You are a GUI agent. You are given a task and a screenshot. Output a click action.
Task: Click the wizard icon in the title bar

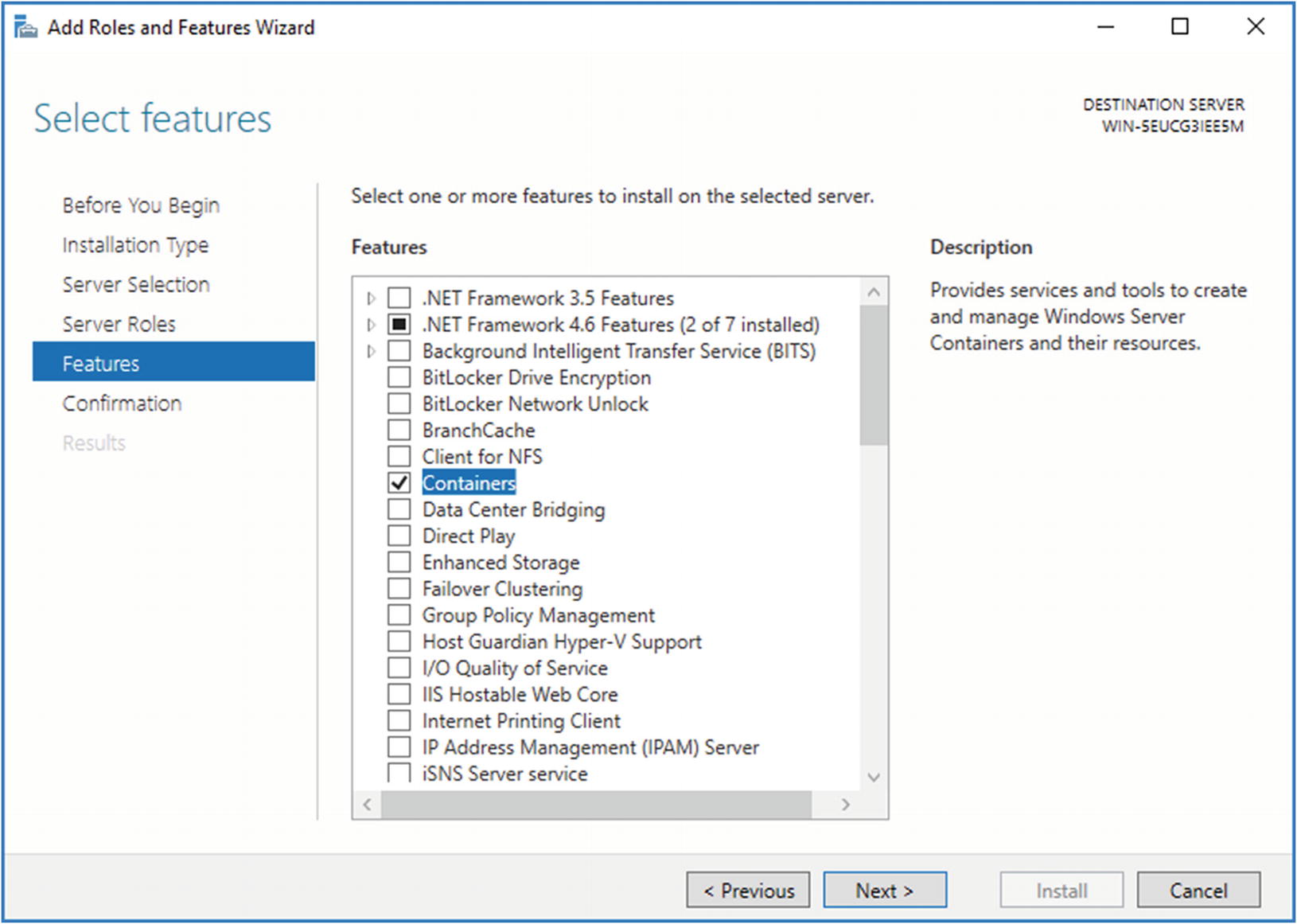click(25, 28)
